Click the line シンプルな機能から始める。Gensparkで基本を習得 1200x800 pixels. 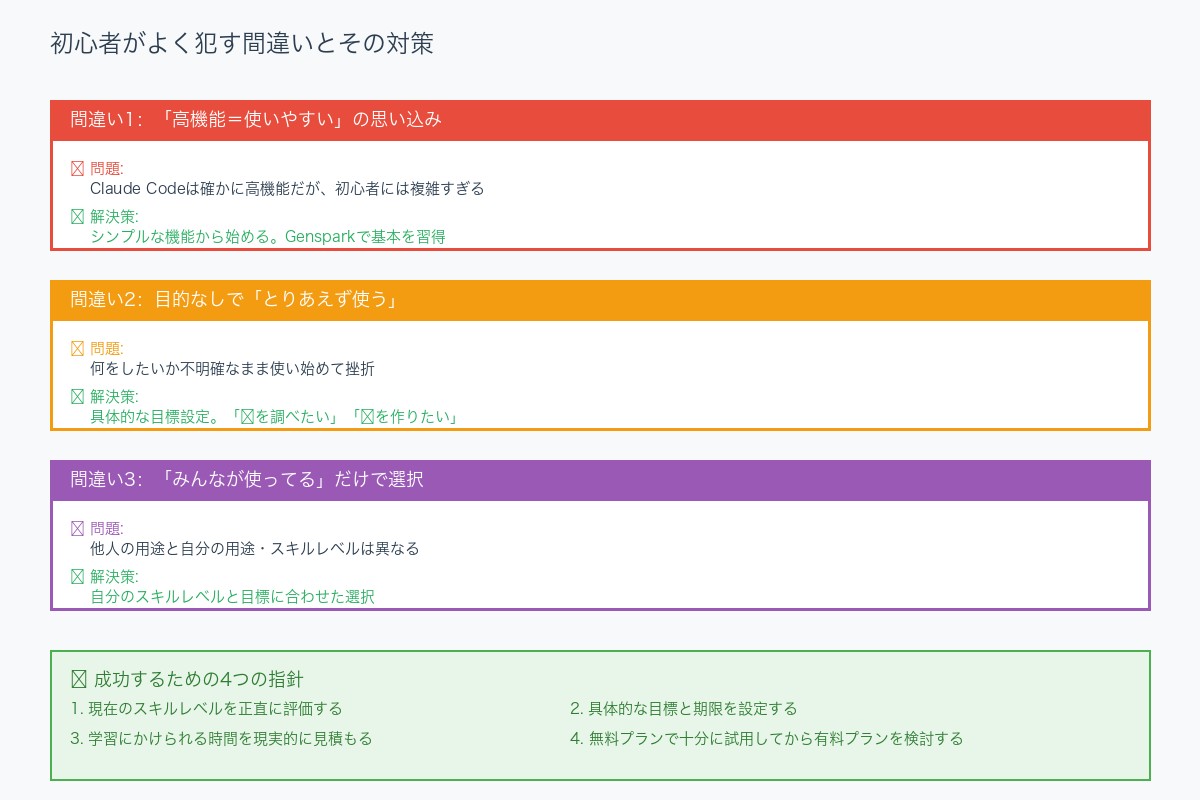click(x=268, y=237)
